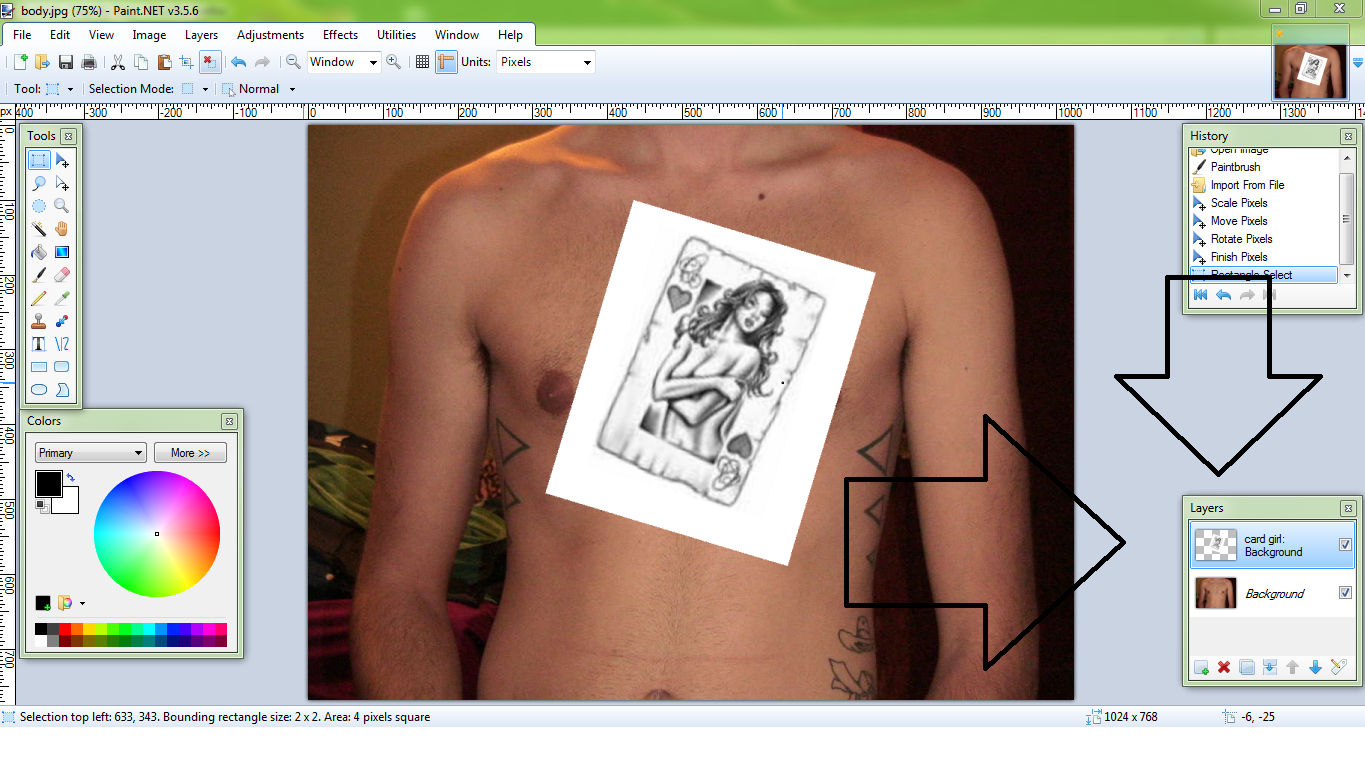Image resolution: width=1365 pixels, height=768 pixels.
Task: Click the New file toolbar icon
Action: (x=20, y=62)
